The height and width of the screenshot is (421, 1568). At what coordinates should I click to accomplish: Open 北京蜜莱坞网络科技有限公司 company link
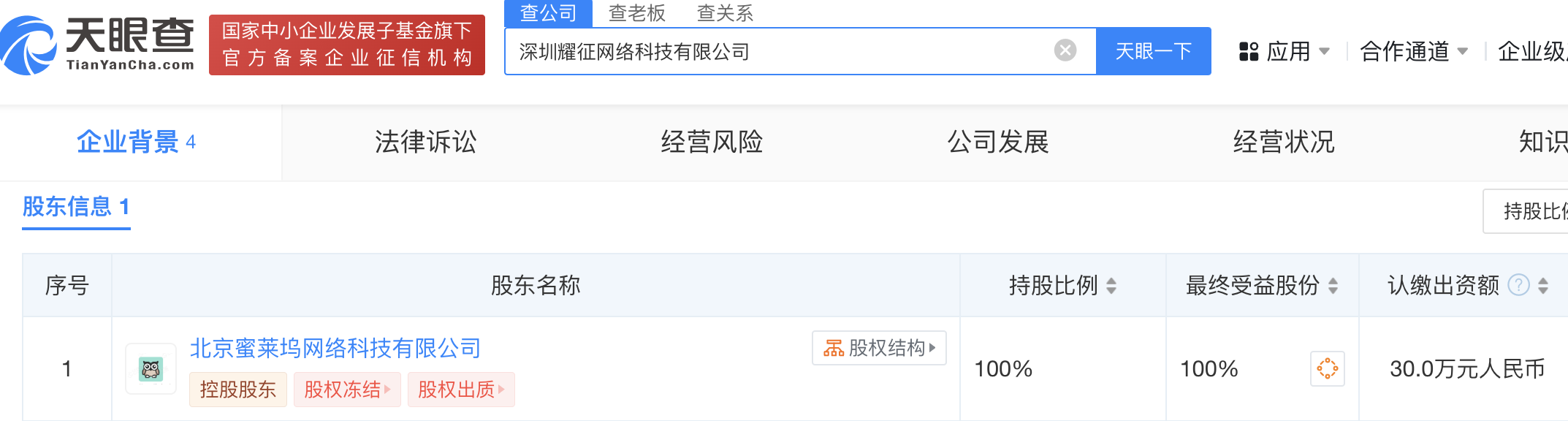click(x=335, y=348)
